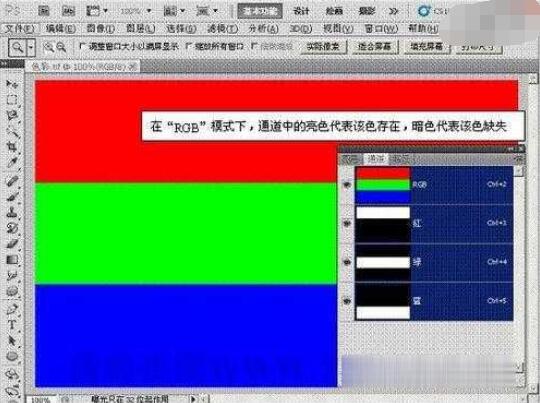
Task: Click the 适合屏幕 (Fit Screen) button
Action: coord(374,46)
